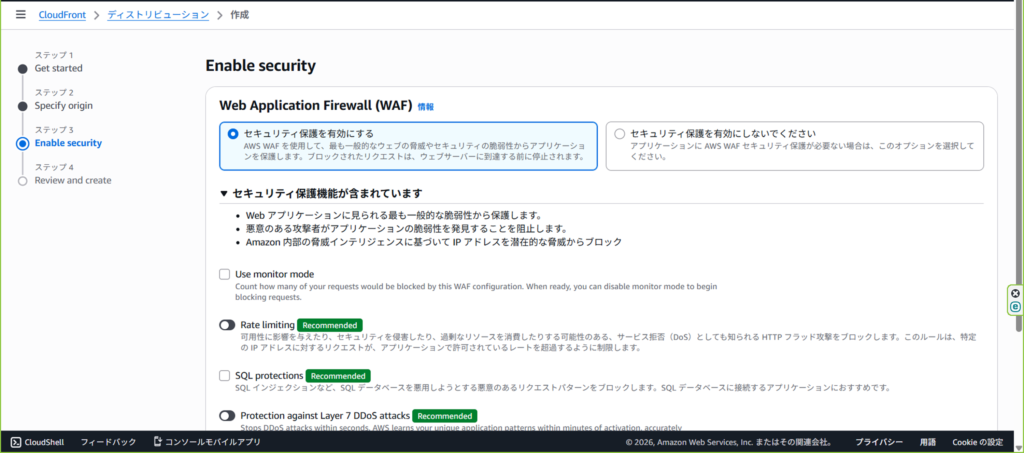Check the SQL protections checkbox
The image size is (1024, 453).
pos(225,376)
